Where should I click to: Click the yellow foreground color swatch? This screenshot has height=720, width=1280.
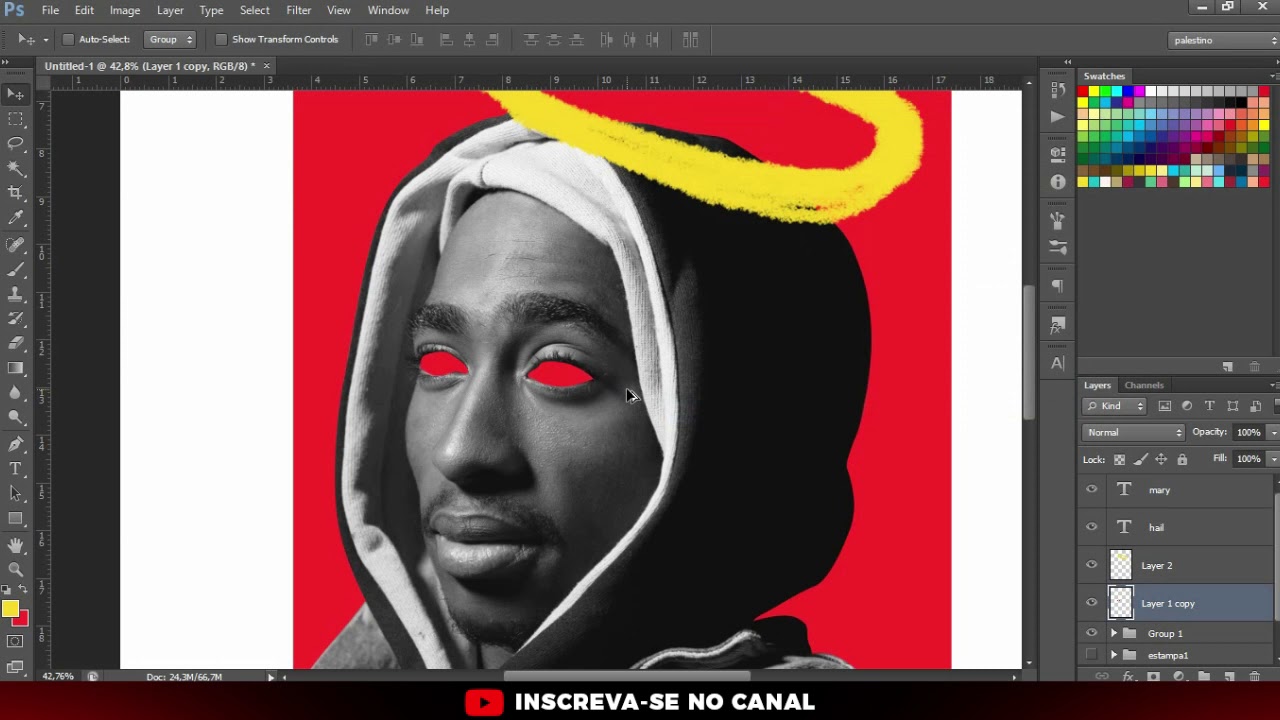(x=10, y=609)
